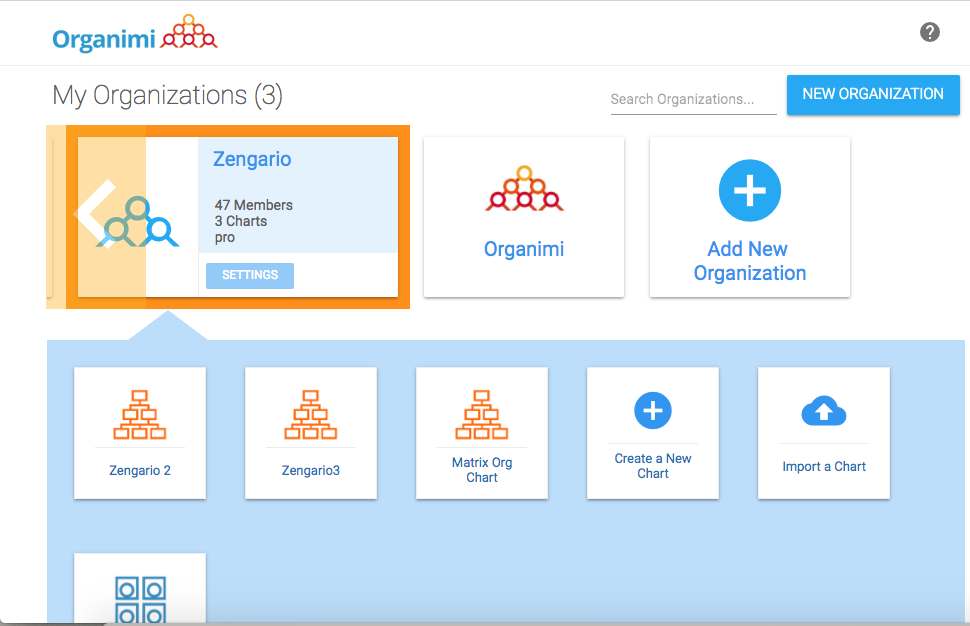Image resolution: width=970 pixels, height=626 pixels.
Task: Open the Zengario 2 chart icon
Action: (x=140, y=414)
